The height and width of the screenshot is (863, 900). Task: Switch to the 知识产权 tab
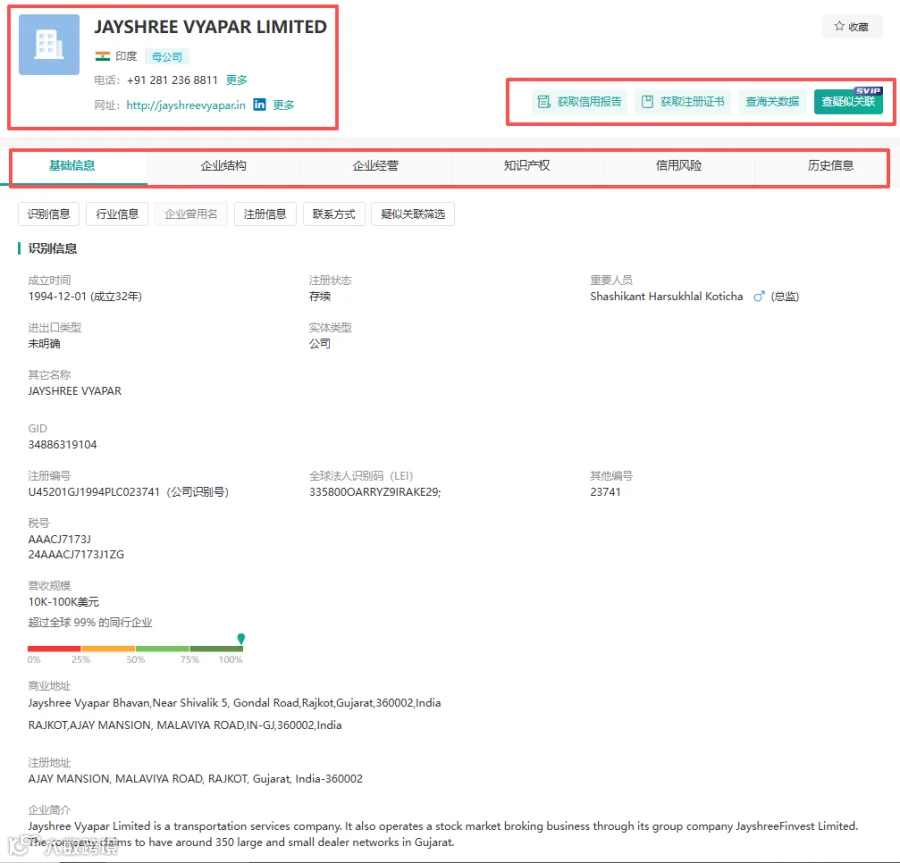point(527,166)
